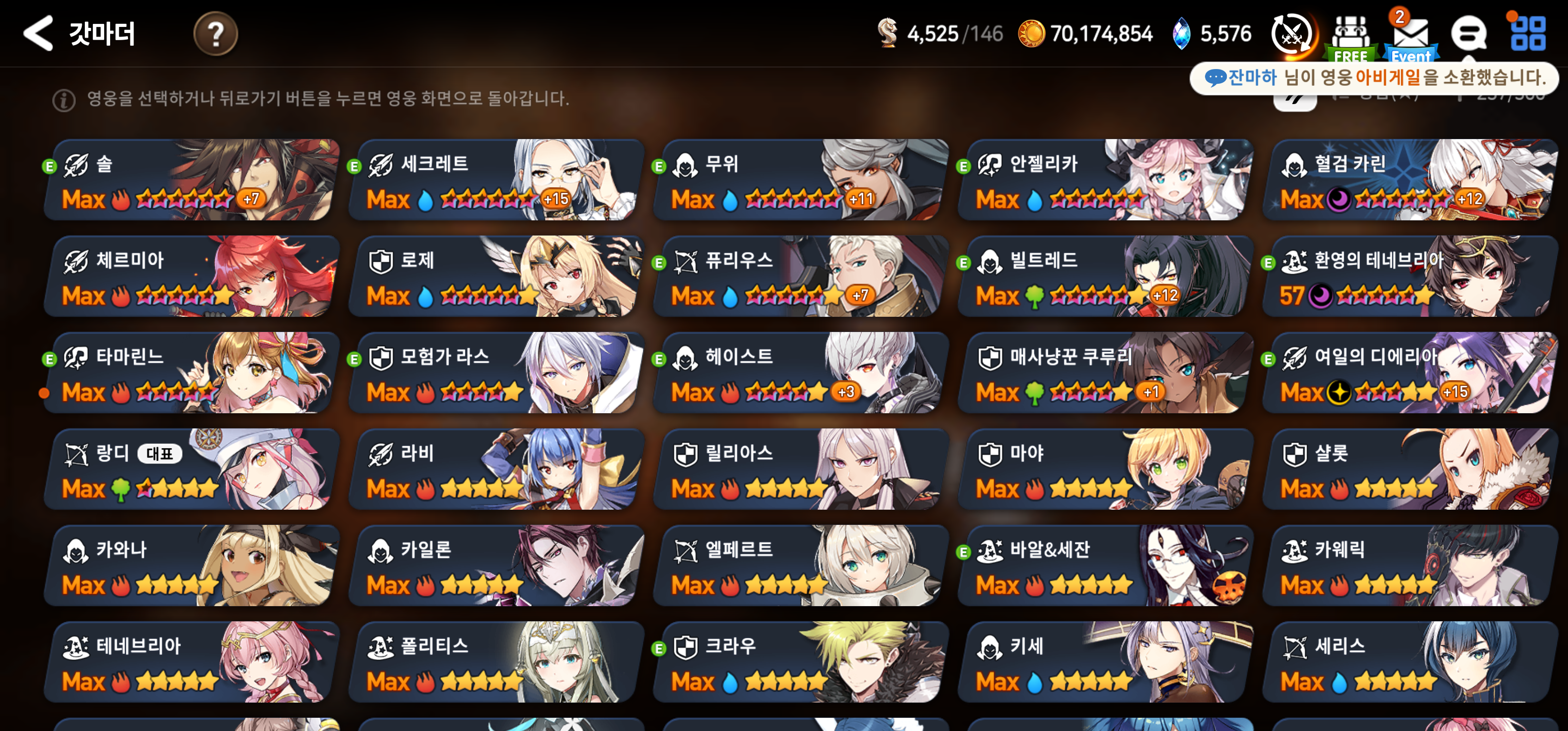Select the 매사냥꾼 쿠루리 hero card
Viewport: 1568px width, 731px height.
click(x=1105, y=373)
